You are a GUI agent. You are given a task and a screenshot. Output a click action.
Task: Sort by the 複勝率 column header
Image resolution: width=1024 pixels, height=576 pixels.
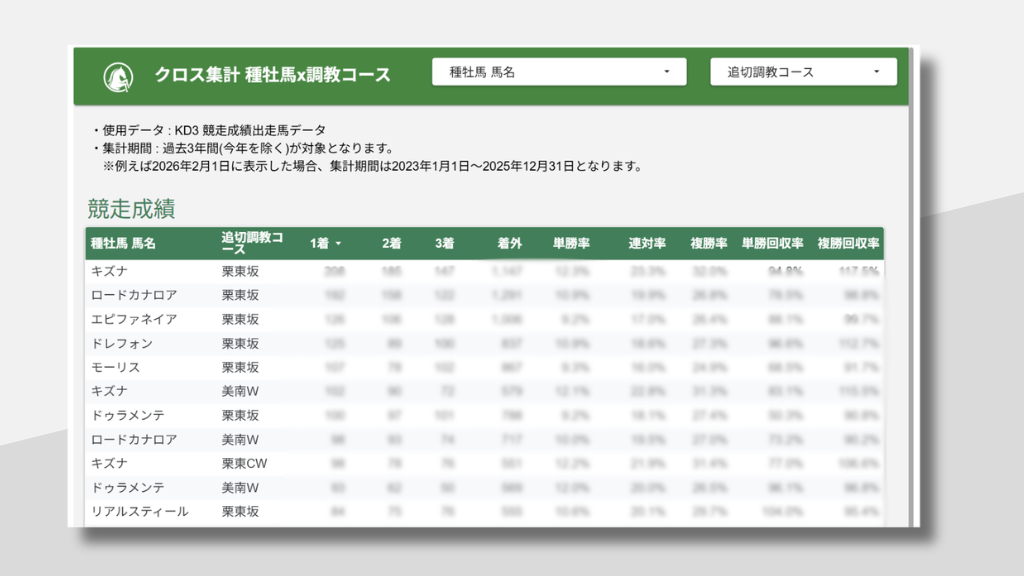pos(708,243)
